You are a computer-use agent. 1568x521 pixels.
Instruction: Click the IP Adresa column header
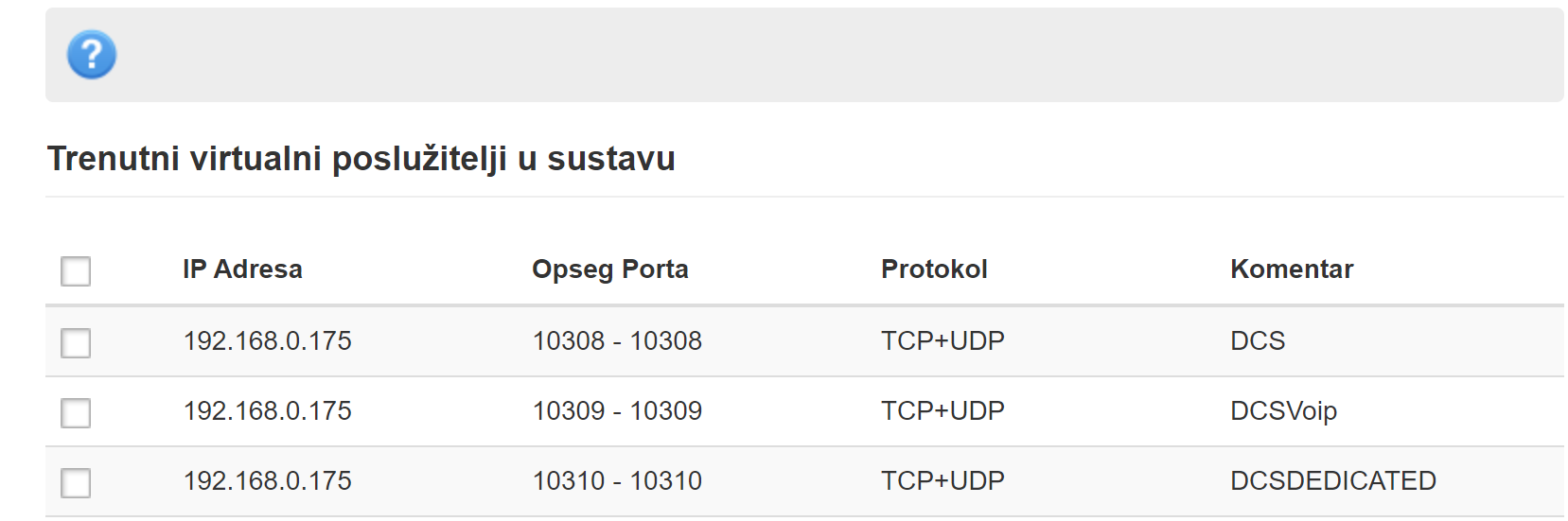[242, 269]
